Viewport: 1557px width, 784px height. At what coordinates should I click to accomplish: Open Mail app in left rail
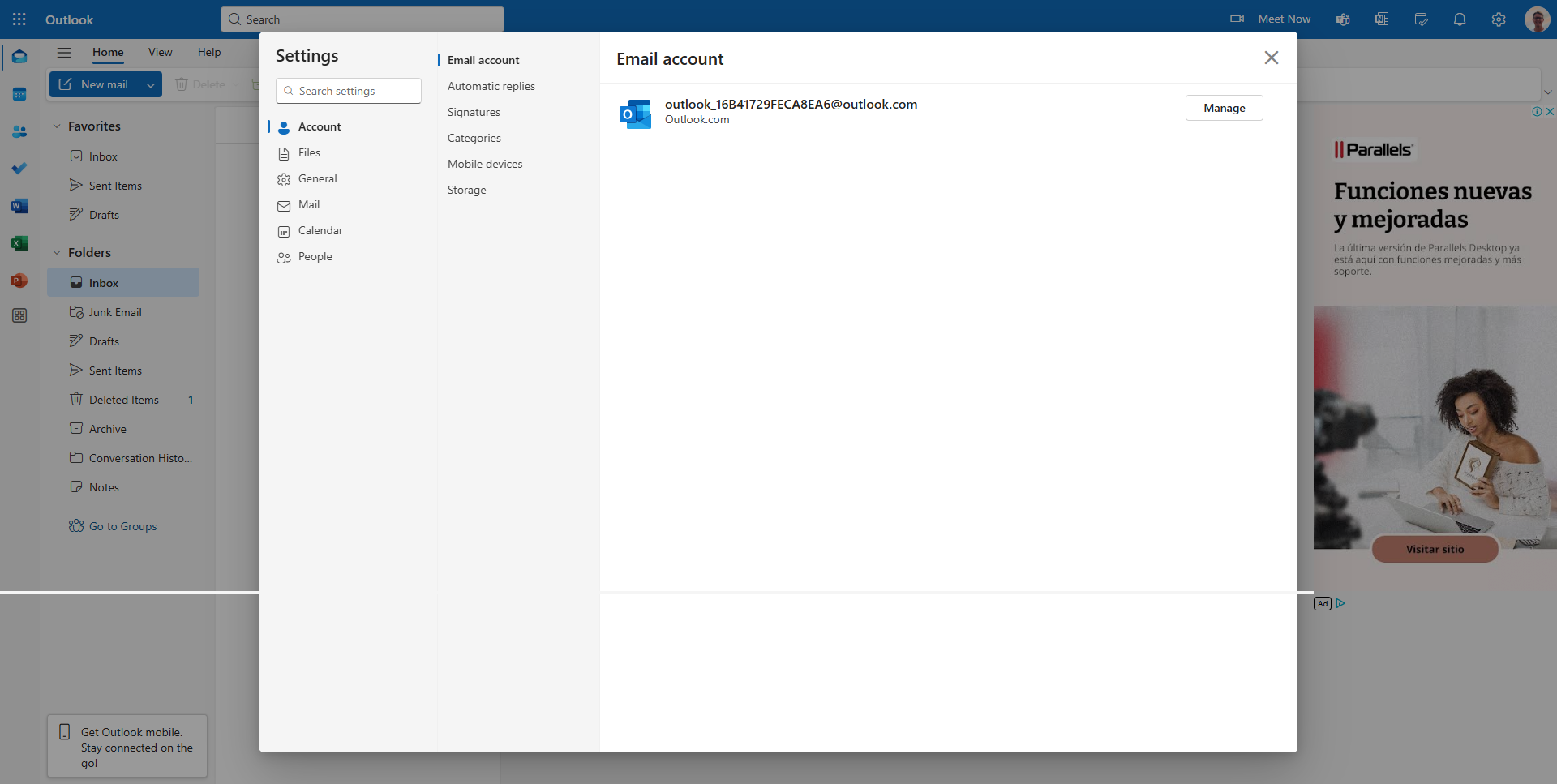(19, 57)
